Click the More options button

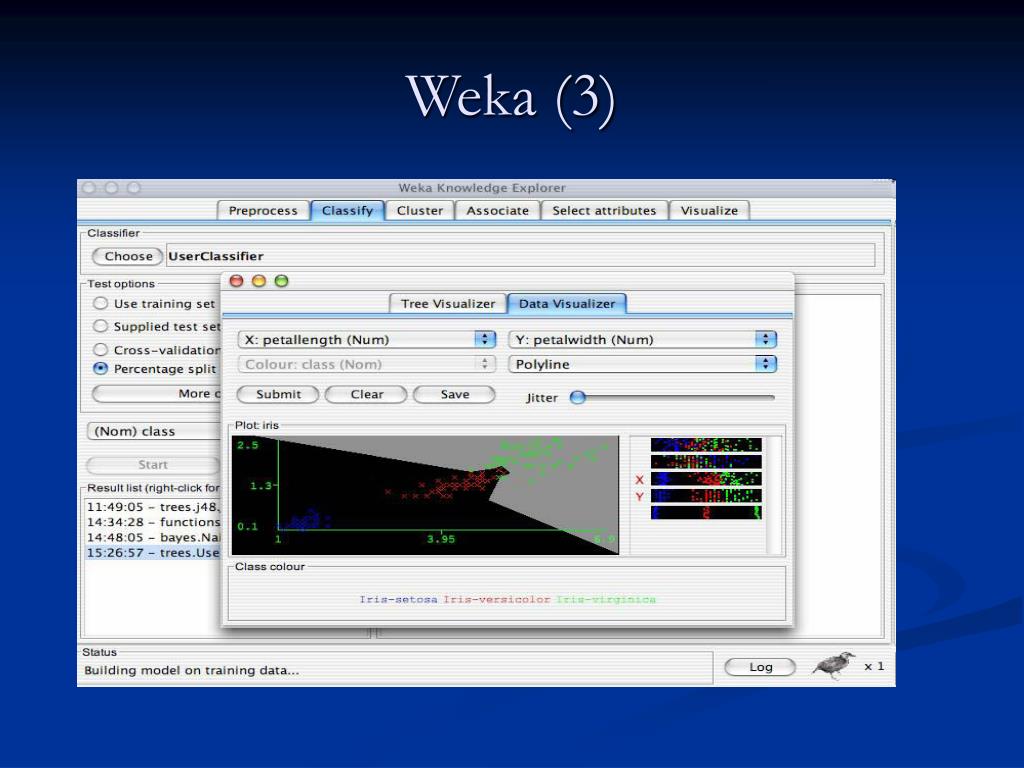tap(157, 394)
